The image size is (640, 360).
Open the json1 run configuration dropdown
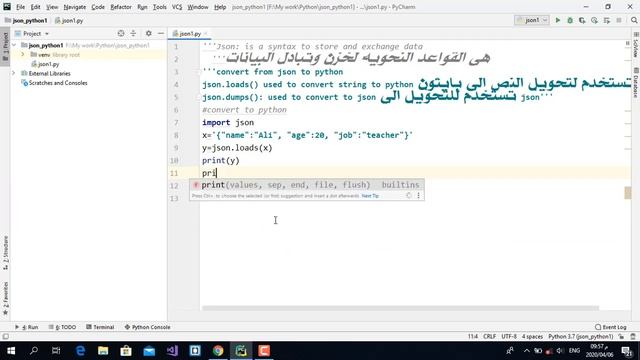(531, 20)
